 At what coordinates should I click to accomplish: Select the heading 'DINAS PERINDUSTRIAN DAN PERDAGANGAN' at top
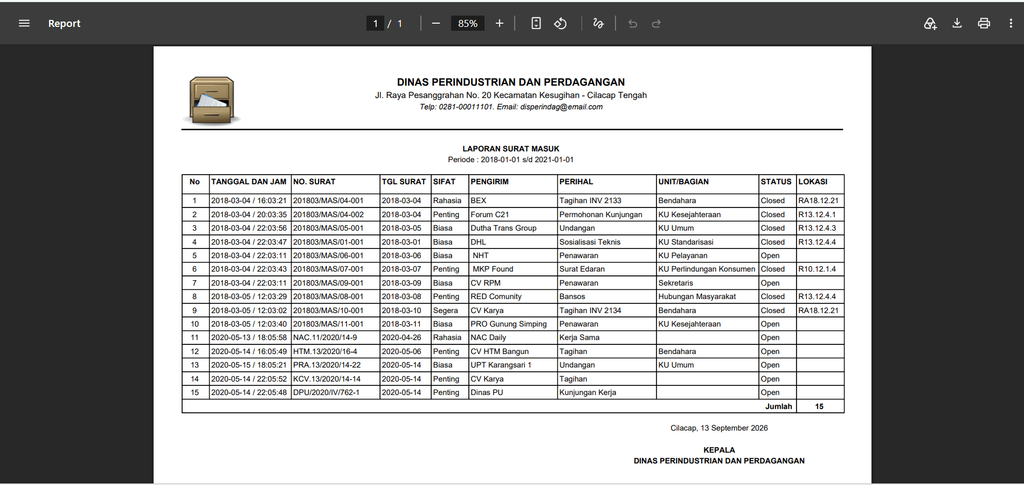(511, 82)
